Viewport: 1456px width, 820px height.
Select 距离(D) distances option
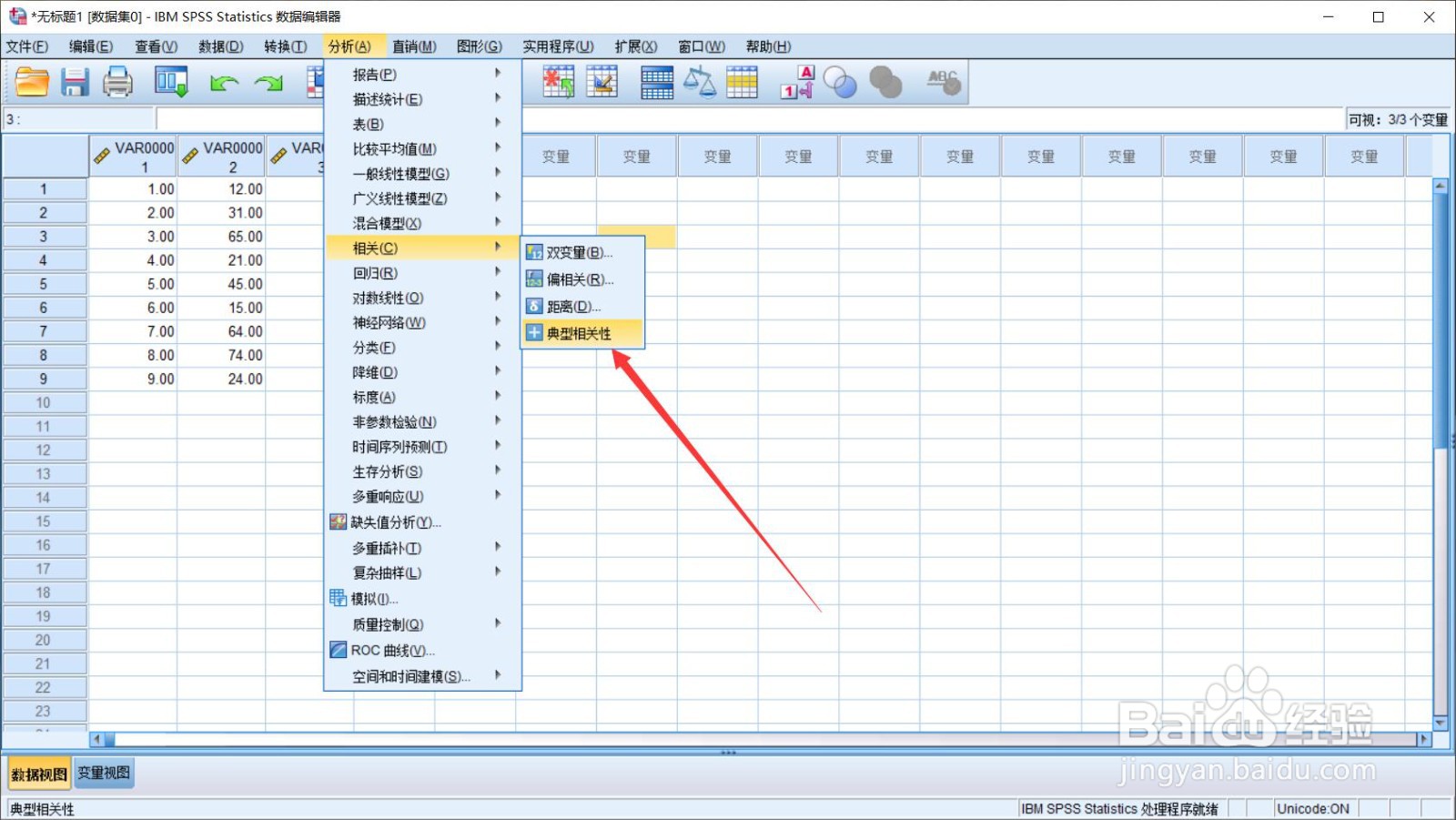click(x=582, y=307)
